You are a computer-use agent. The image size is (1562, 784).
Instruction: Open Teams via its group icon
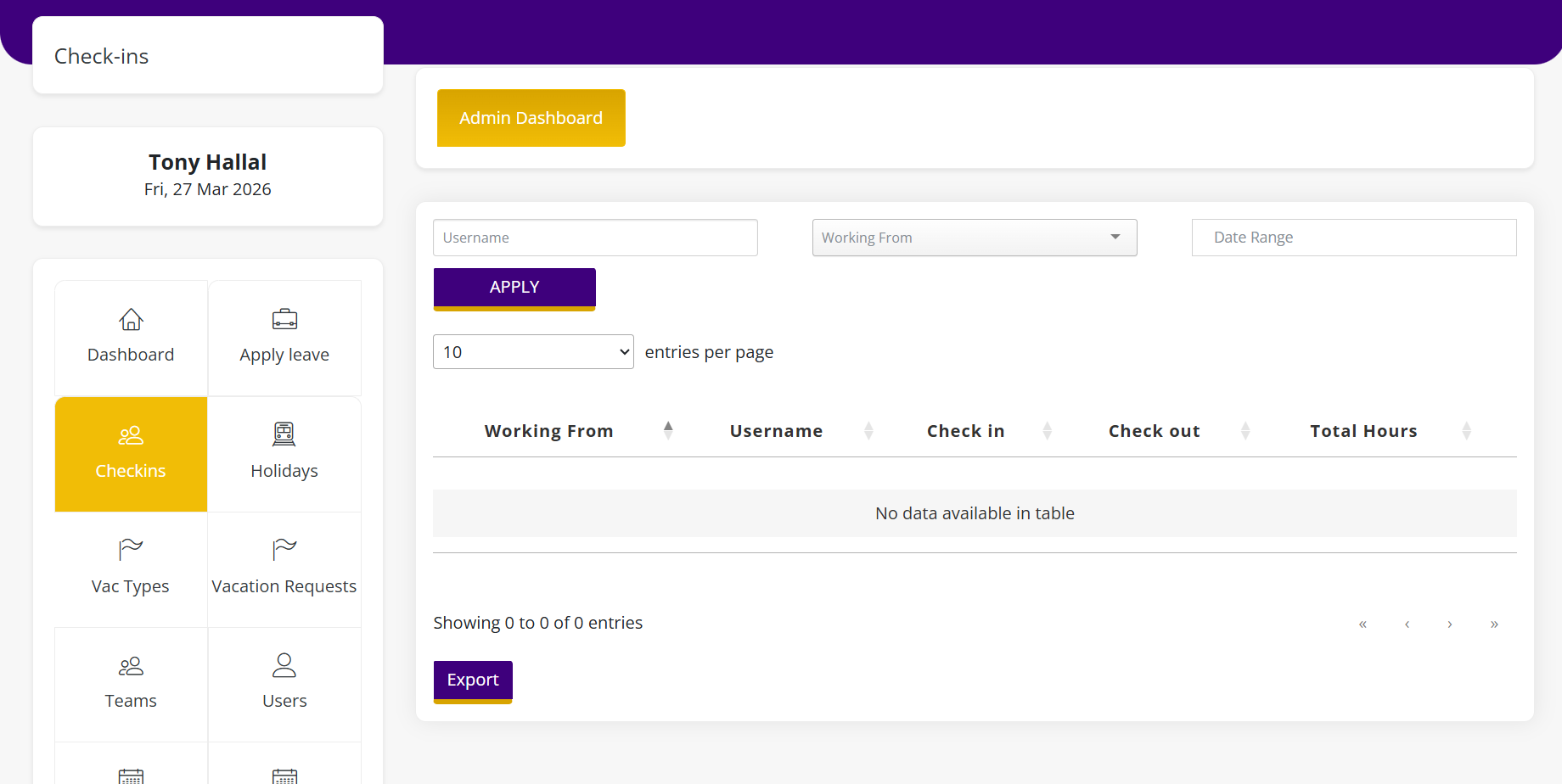tap(130, 665)
